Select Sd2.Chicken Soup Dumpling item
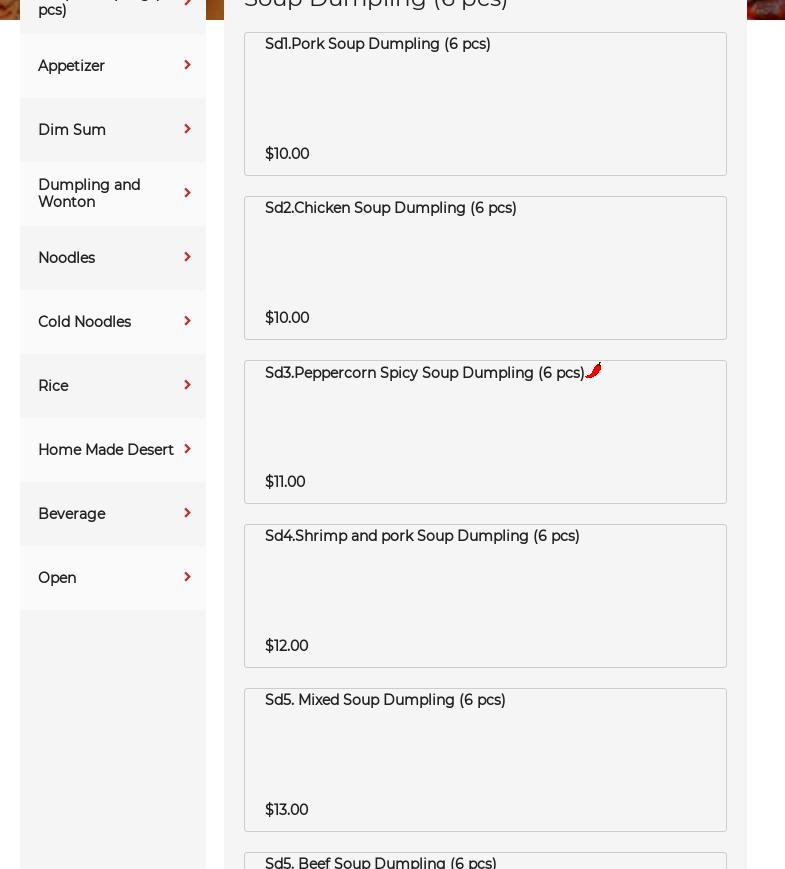This screenshot has width=785, height=869. (x=485, y=268)
